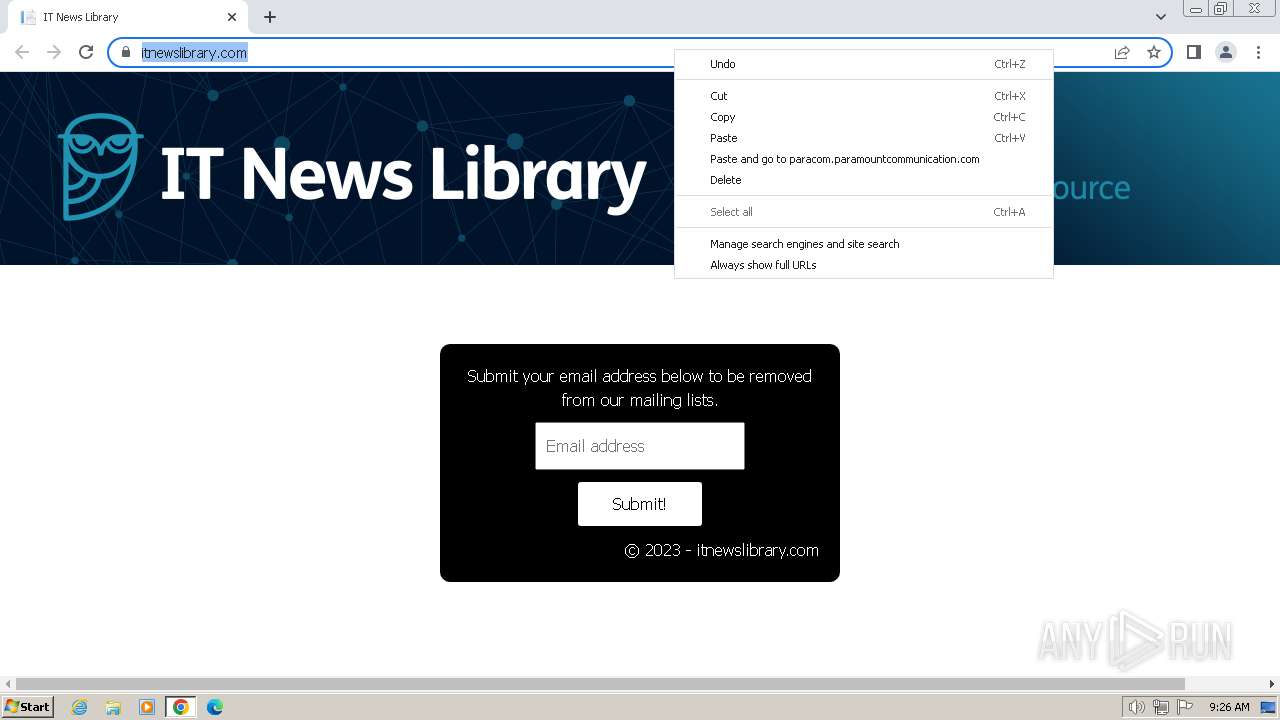Go forward using the forward arrow
Screen dimensions: 1280x720
[x=54, y=52]
